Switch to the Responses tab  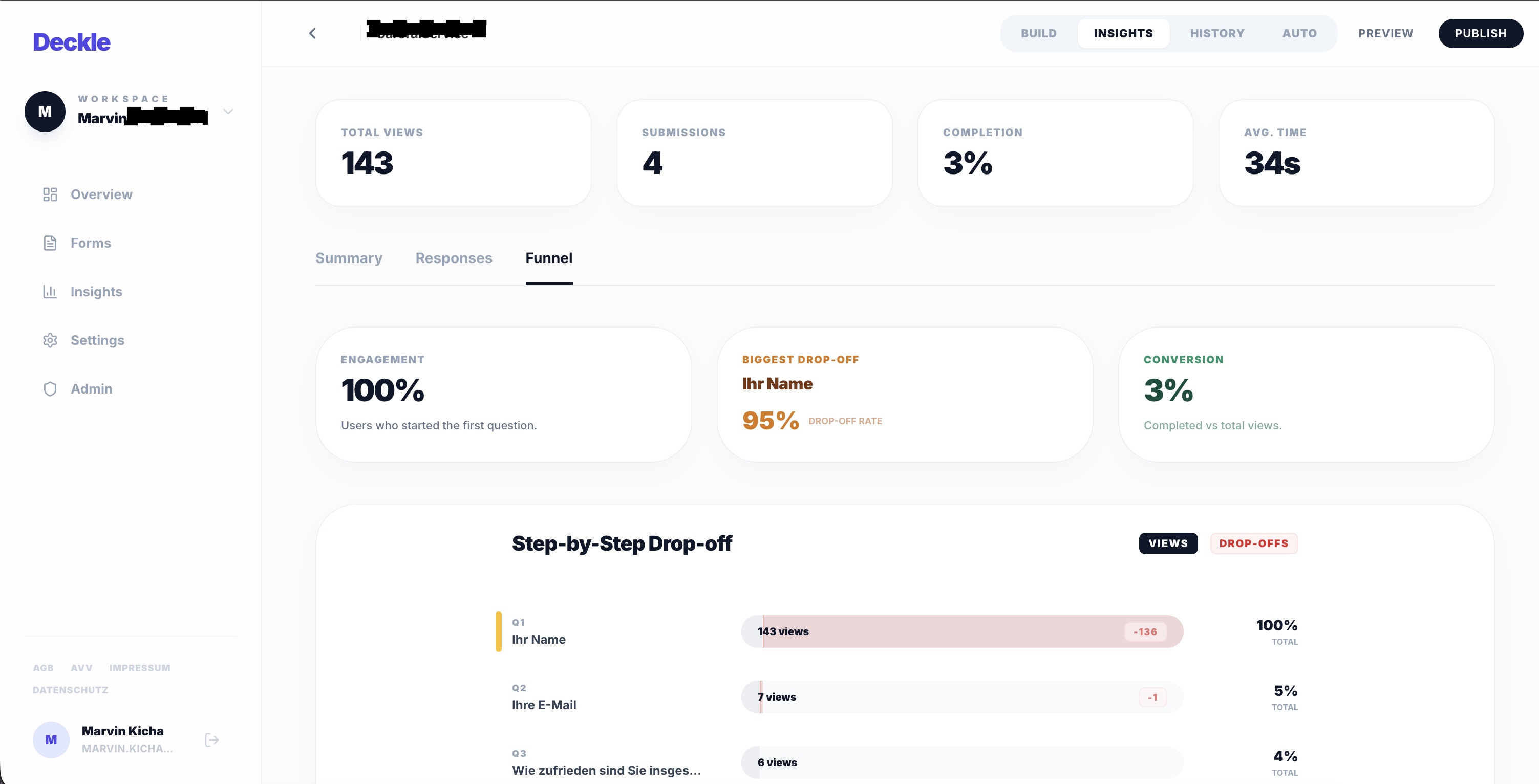[x=454, y=258]
